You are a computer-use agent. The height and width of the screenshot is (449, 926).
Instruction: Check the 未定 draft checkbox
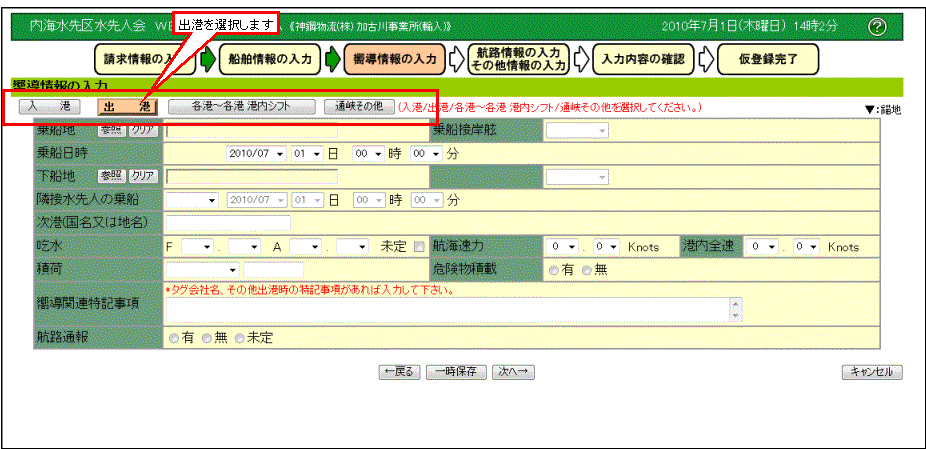(x=419, y=246)
